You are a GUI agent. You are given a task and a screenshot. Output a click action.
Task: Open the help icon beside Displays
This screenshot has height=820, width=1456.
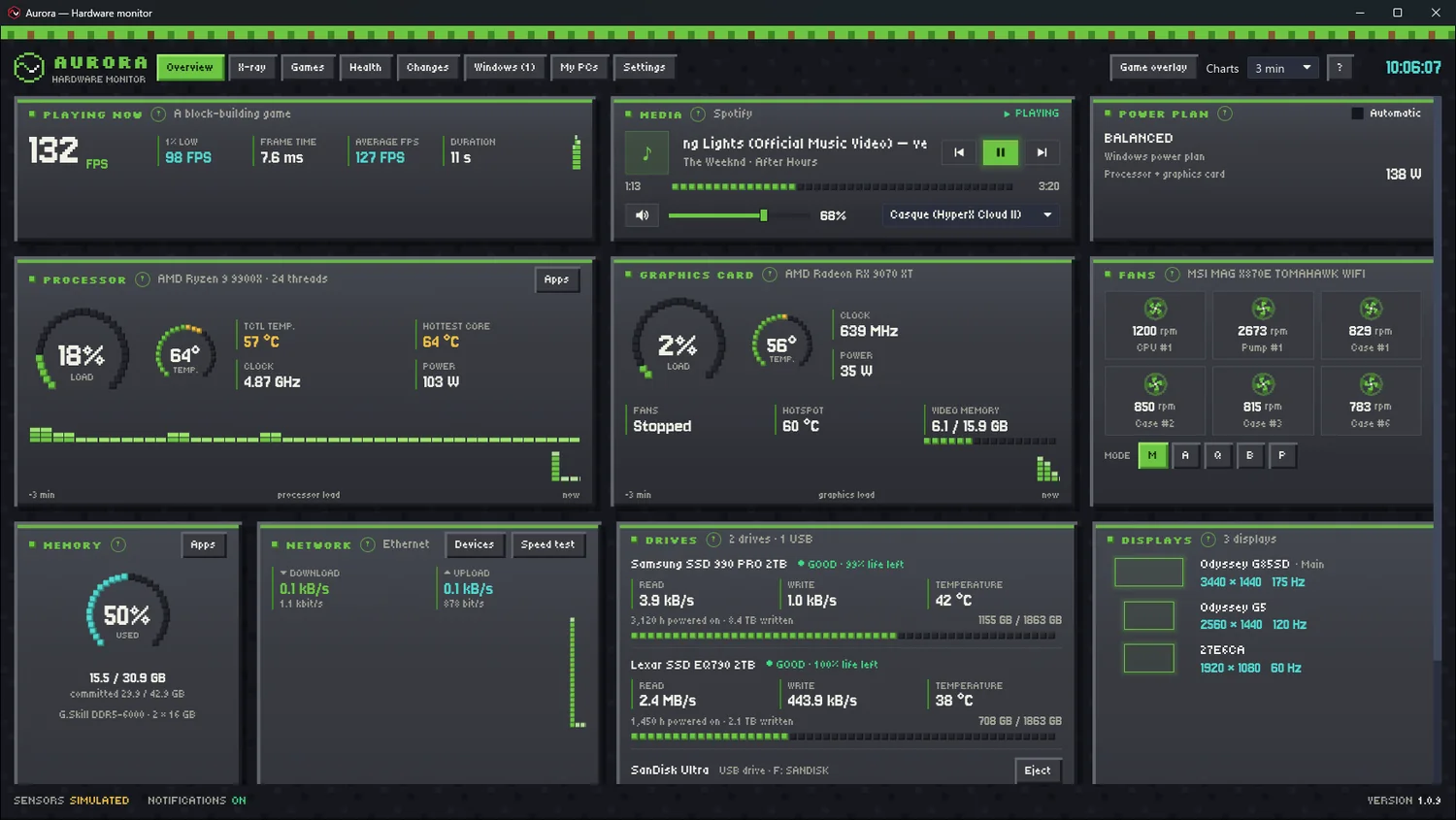point(1208,540)
